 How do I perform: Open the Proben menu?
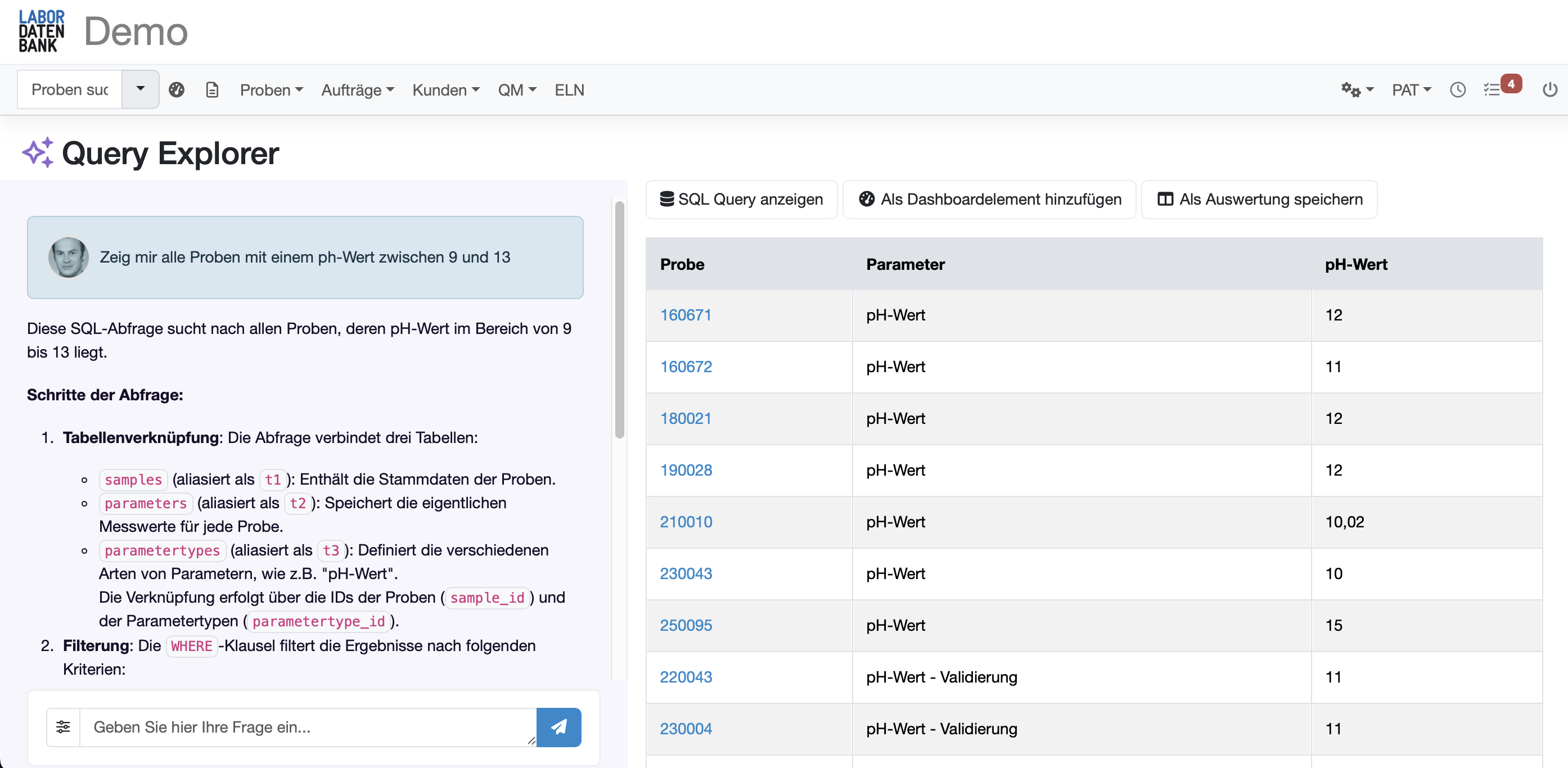pyautogui.click(x=272, y=90)
